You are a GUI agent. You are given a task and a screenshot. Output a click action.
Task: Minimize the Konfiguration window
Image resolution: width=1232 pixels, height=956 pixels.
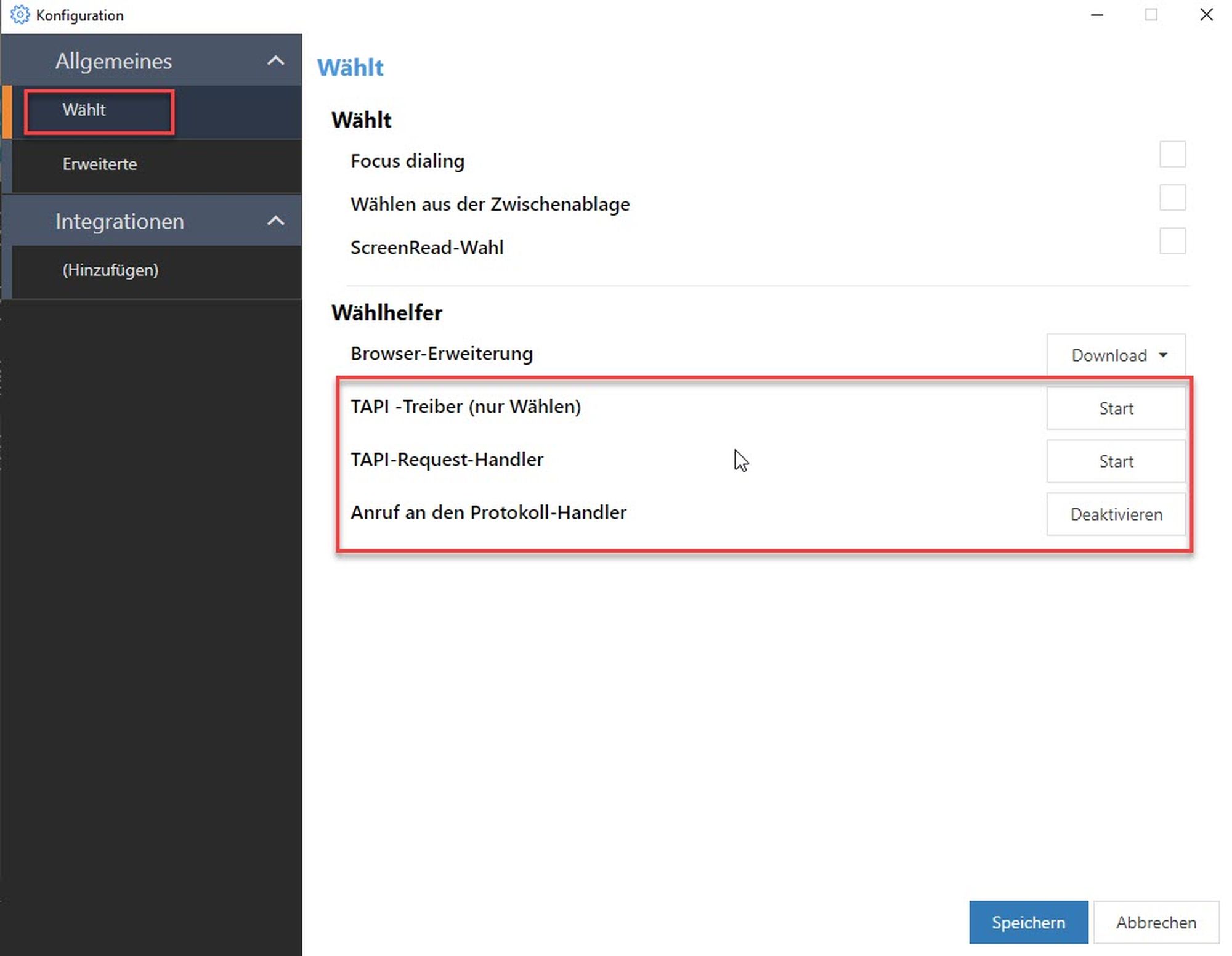coord(1096,15)
